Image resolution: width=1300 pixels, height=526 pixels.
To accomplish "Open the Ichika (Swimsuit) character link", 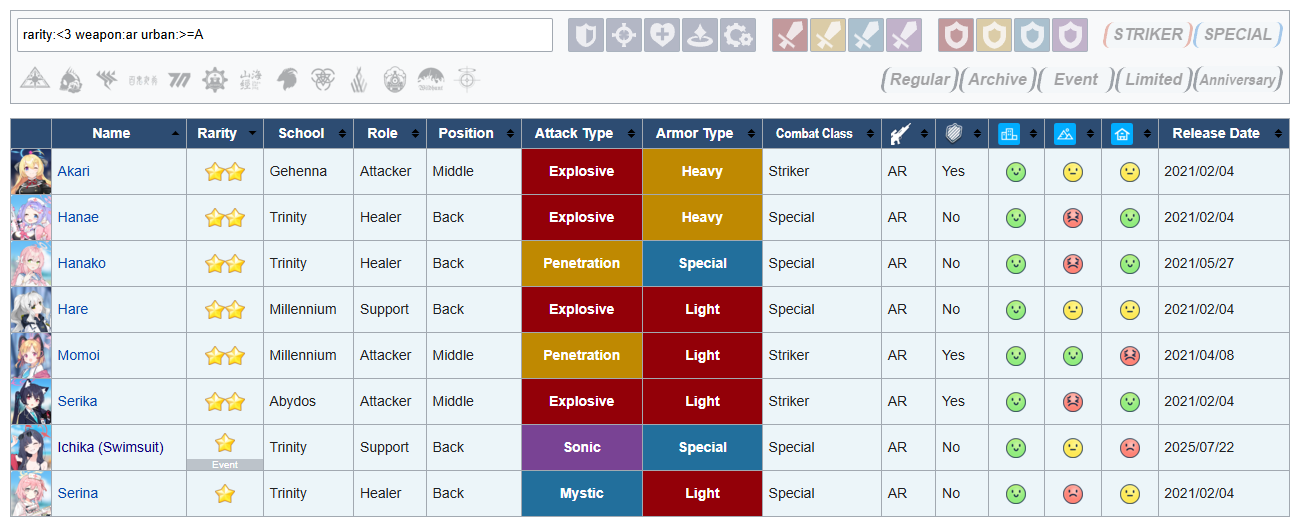I will [110, 447].
